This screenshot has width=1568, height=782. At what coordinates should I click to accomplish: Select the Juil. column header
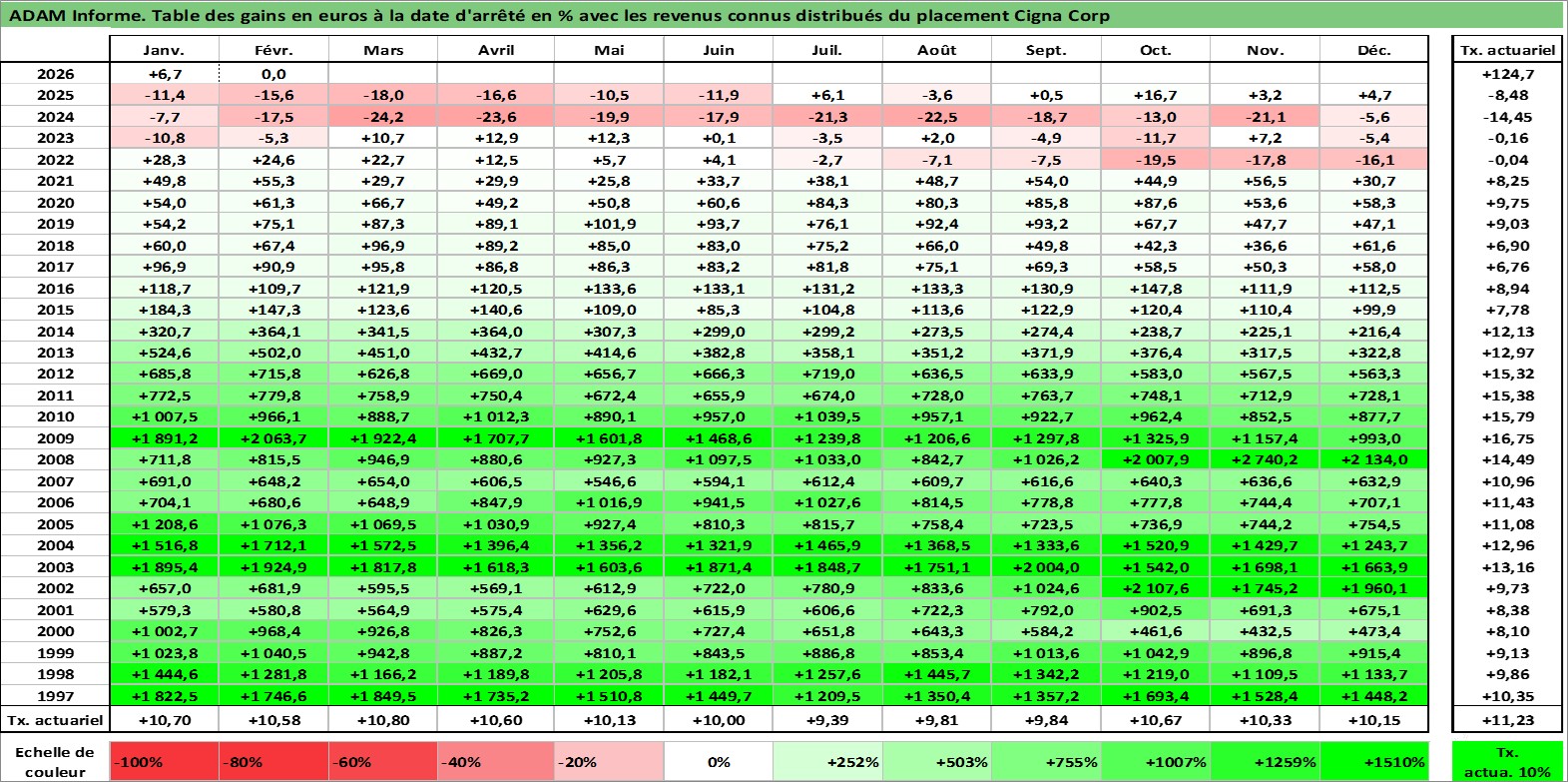pos(827,50)
